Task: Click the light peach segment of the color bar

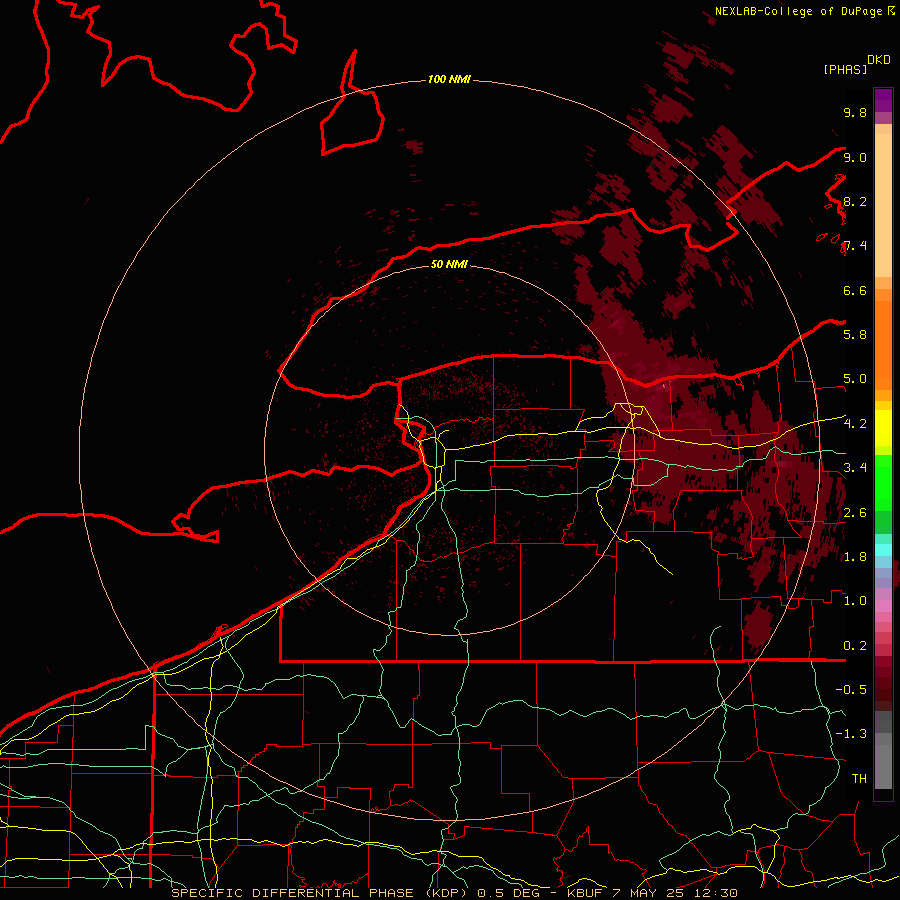Action: tap(883, 205)
